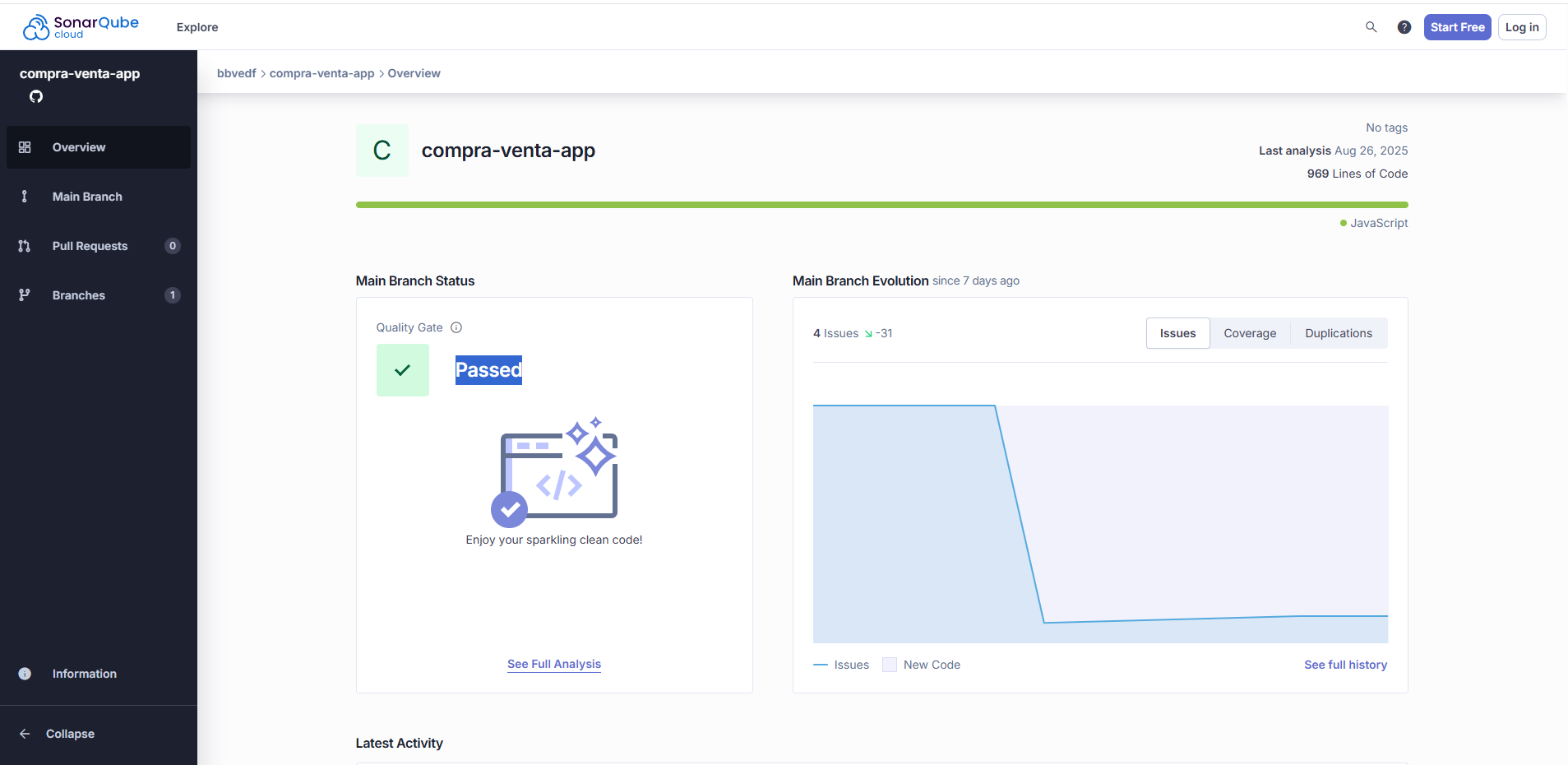Select the compra-venta-app project title heading
The width and height of the screenshot is (1568, 765).
508,151
